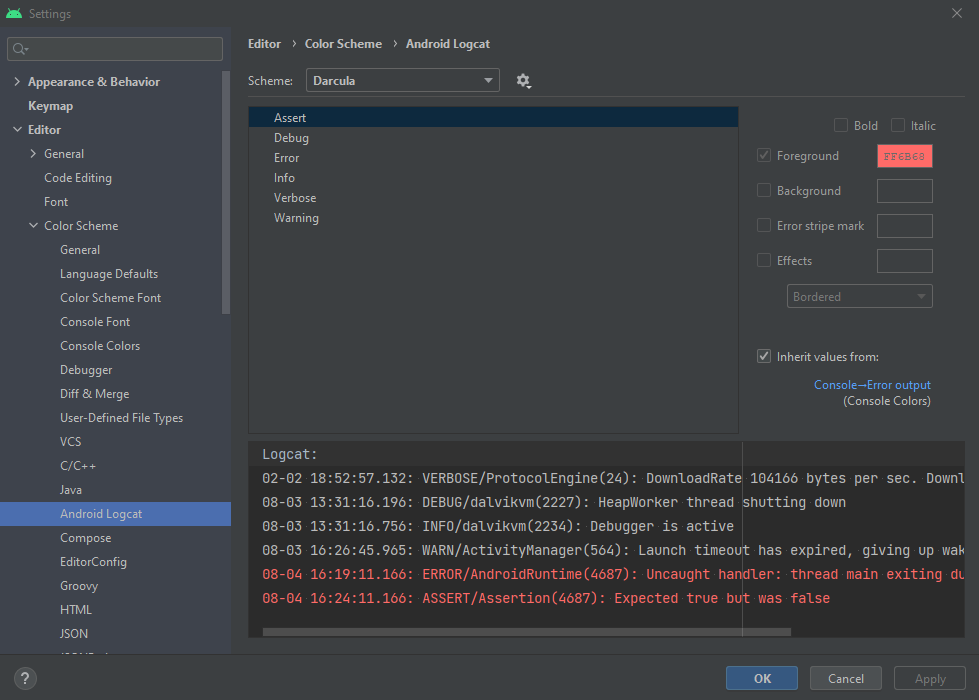Click the Android icon in title bar
The image size is (979, 700).
[14, 14]
